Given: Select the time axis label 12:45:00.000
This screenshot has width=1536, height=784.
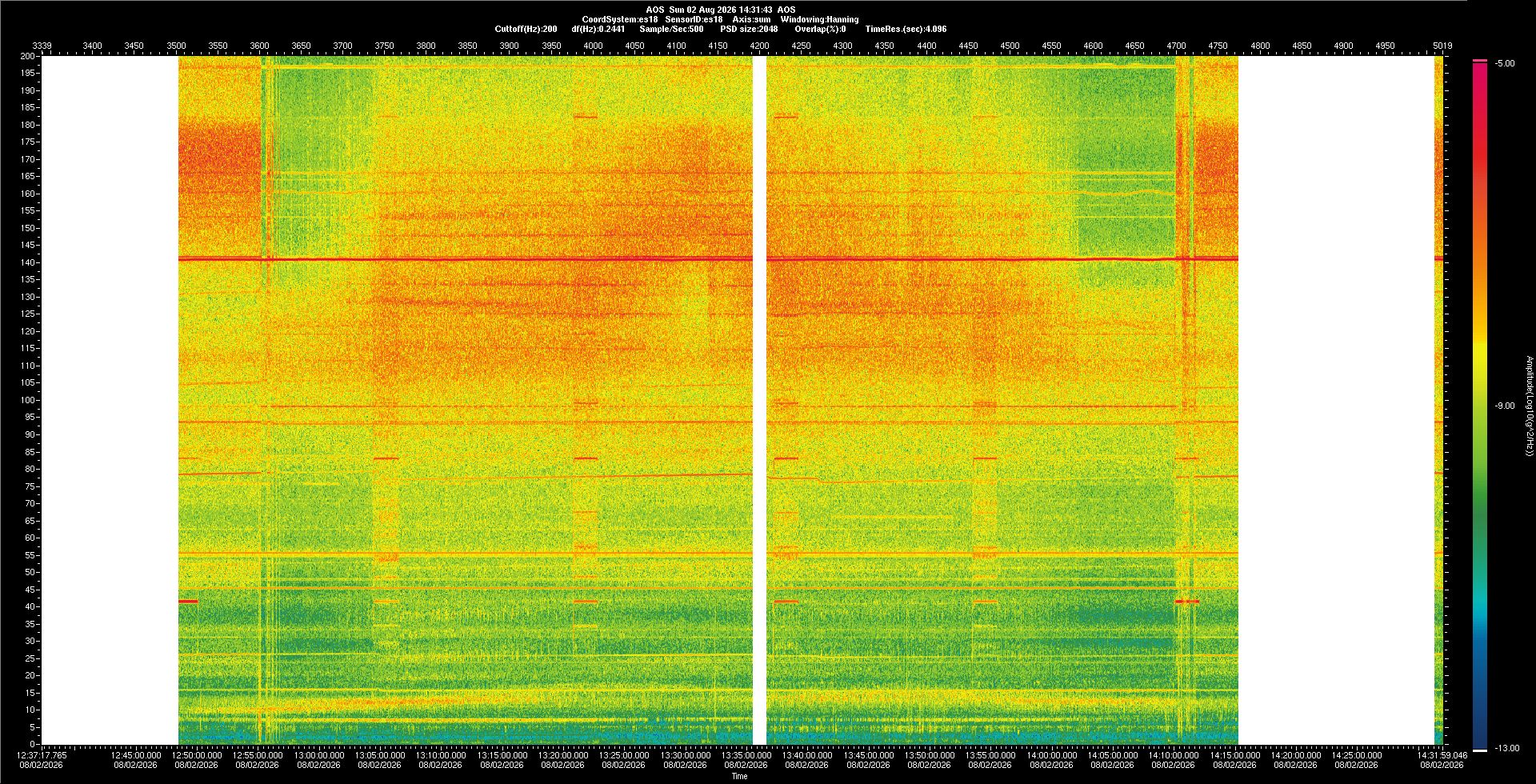Looking at the screenshot, I should click(x=136, y=754).
